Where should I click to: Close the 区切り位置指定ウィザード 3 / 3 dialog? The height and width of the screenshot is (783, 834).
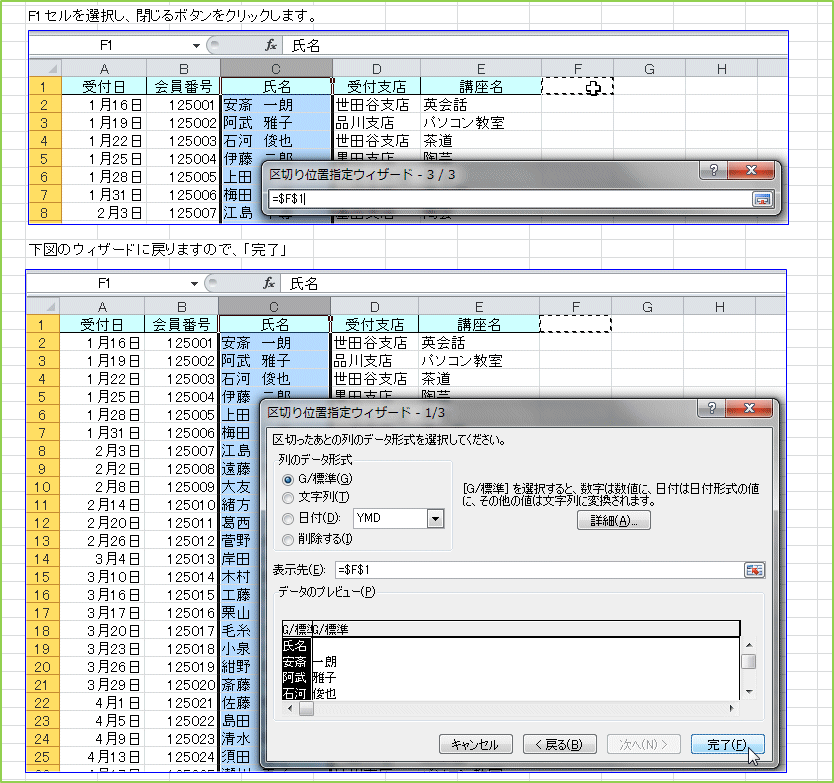click(x=750, y=170)
